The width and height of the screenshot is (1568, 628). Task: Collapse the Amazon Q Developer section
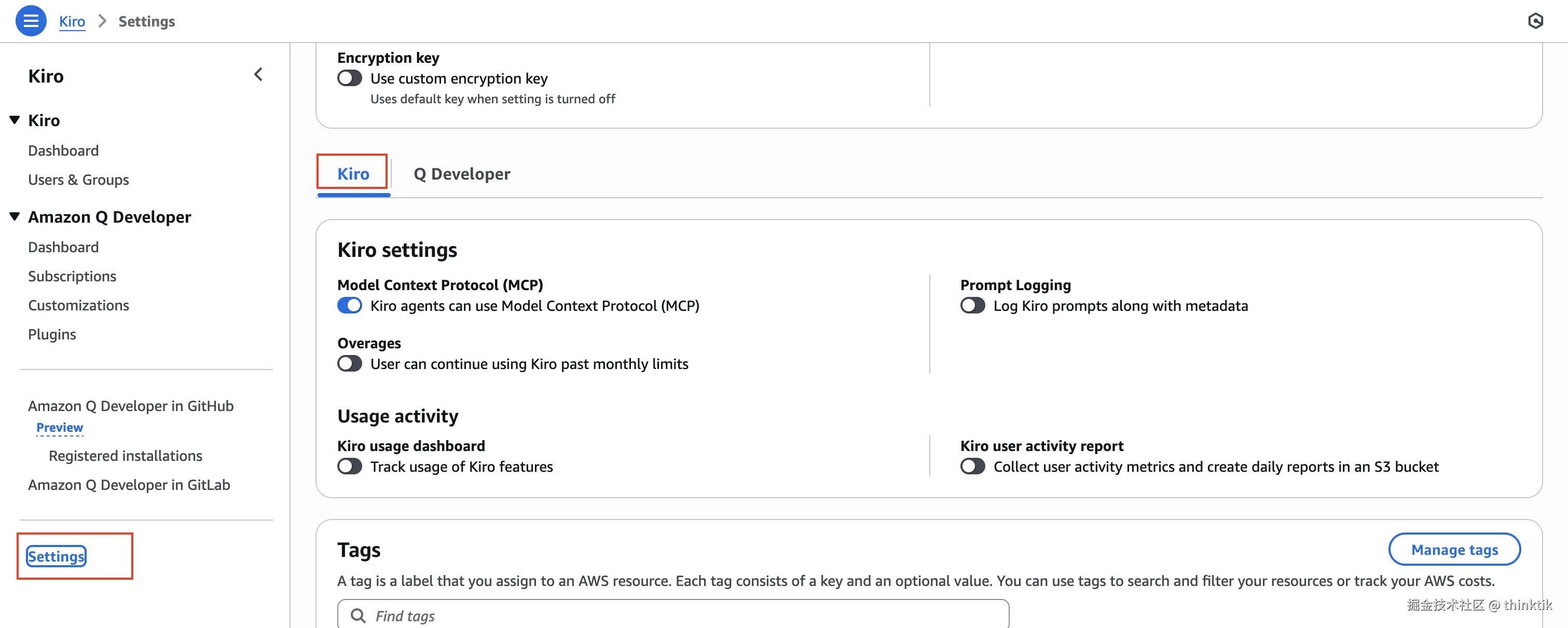pos(15,217)
